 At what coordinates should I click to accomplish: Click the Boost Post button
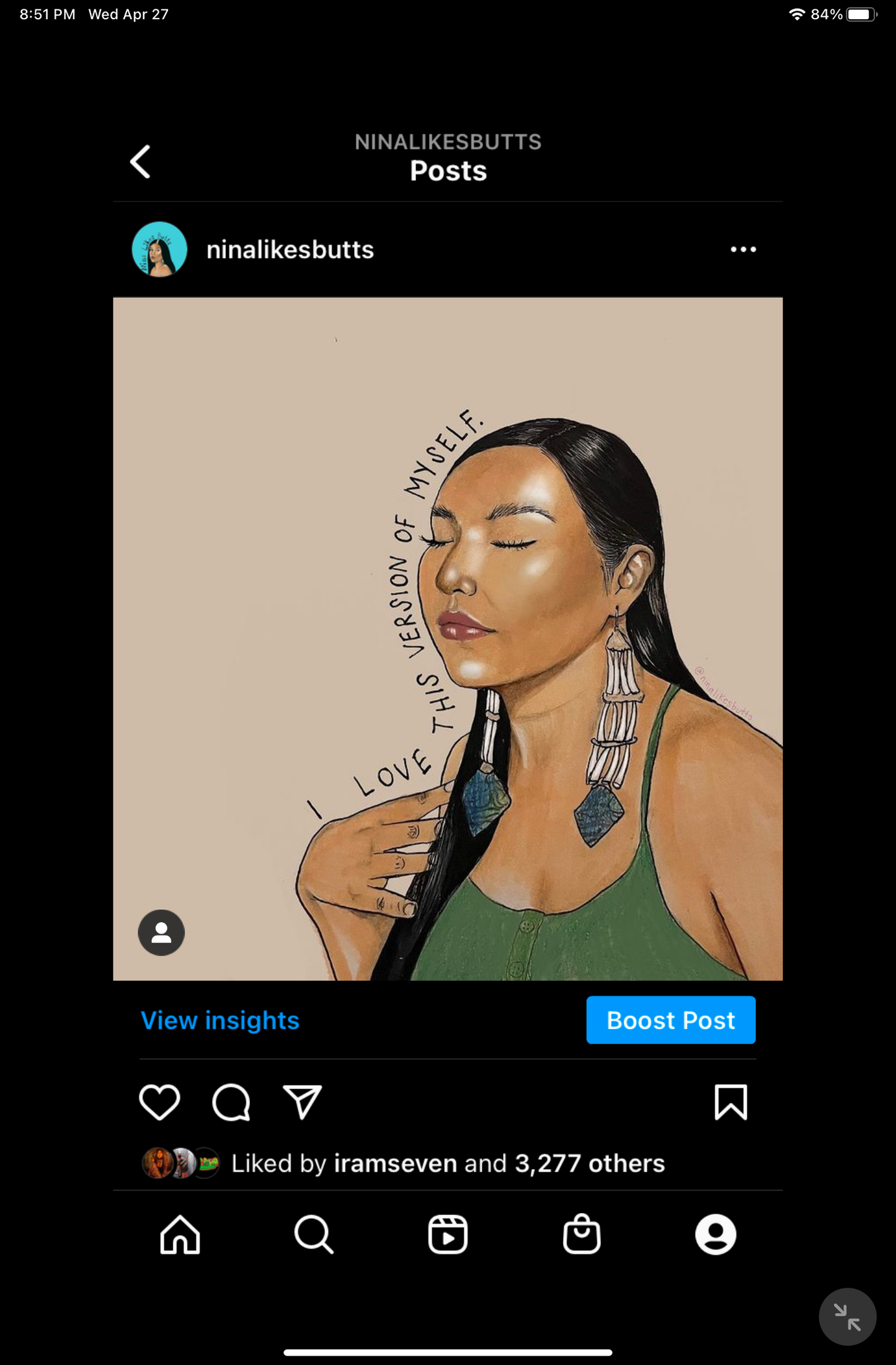670,1020
